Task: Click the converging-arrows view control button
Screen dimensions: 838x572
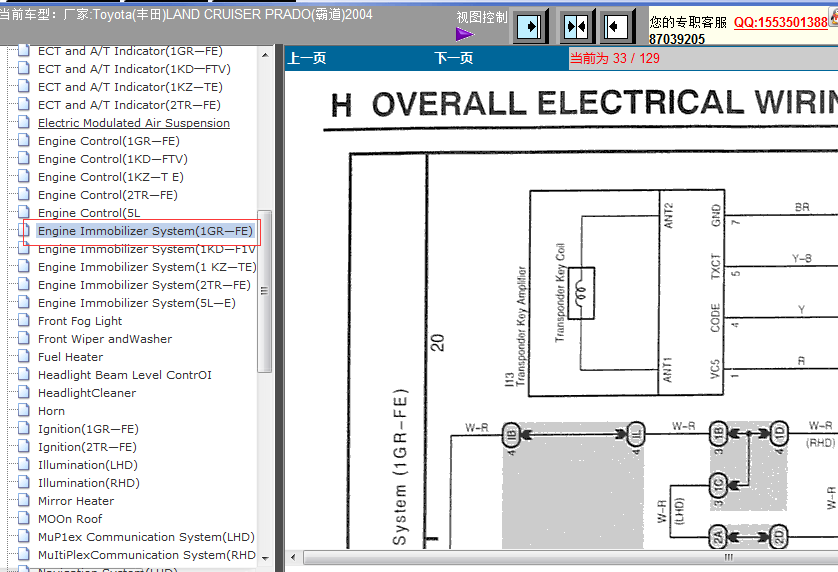Action: (x=577, y=26)
